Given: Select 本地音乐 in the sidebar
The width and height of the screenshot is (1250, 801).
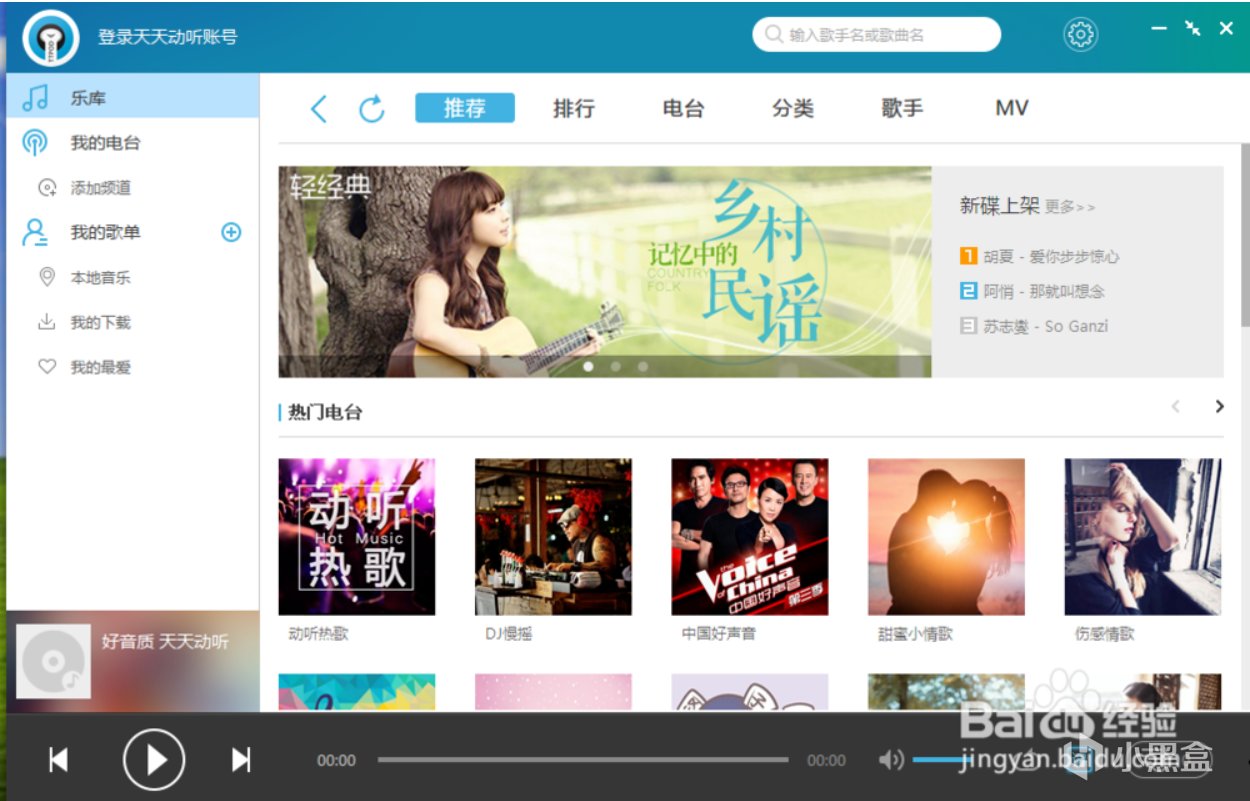Looking at the screenshot, I should [x=132, y=277].
